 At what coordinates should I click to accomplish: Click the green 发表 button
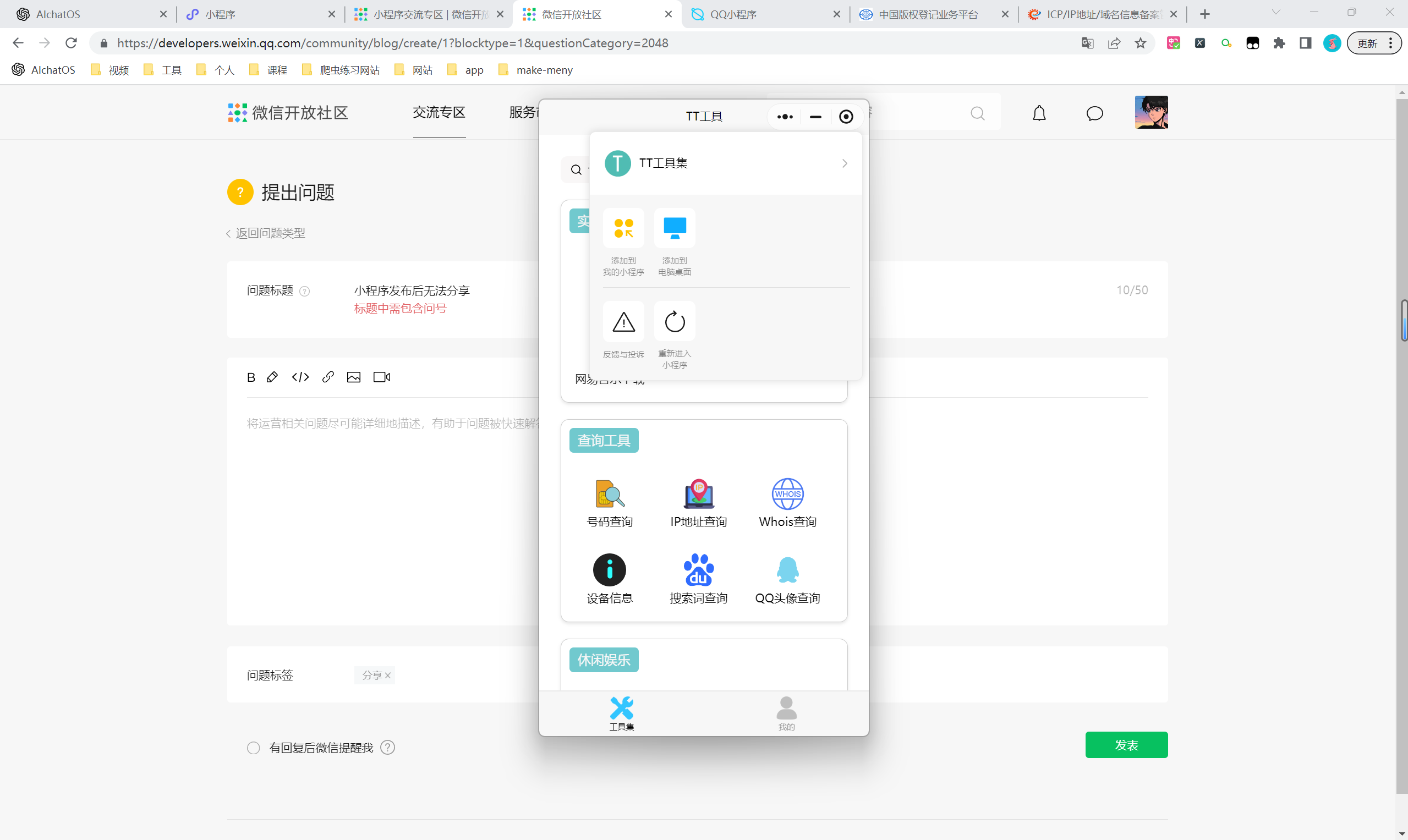pos(1126,745)
